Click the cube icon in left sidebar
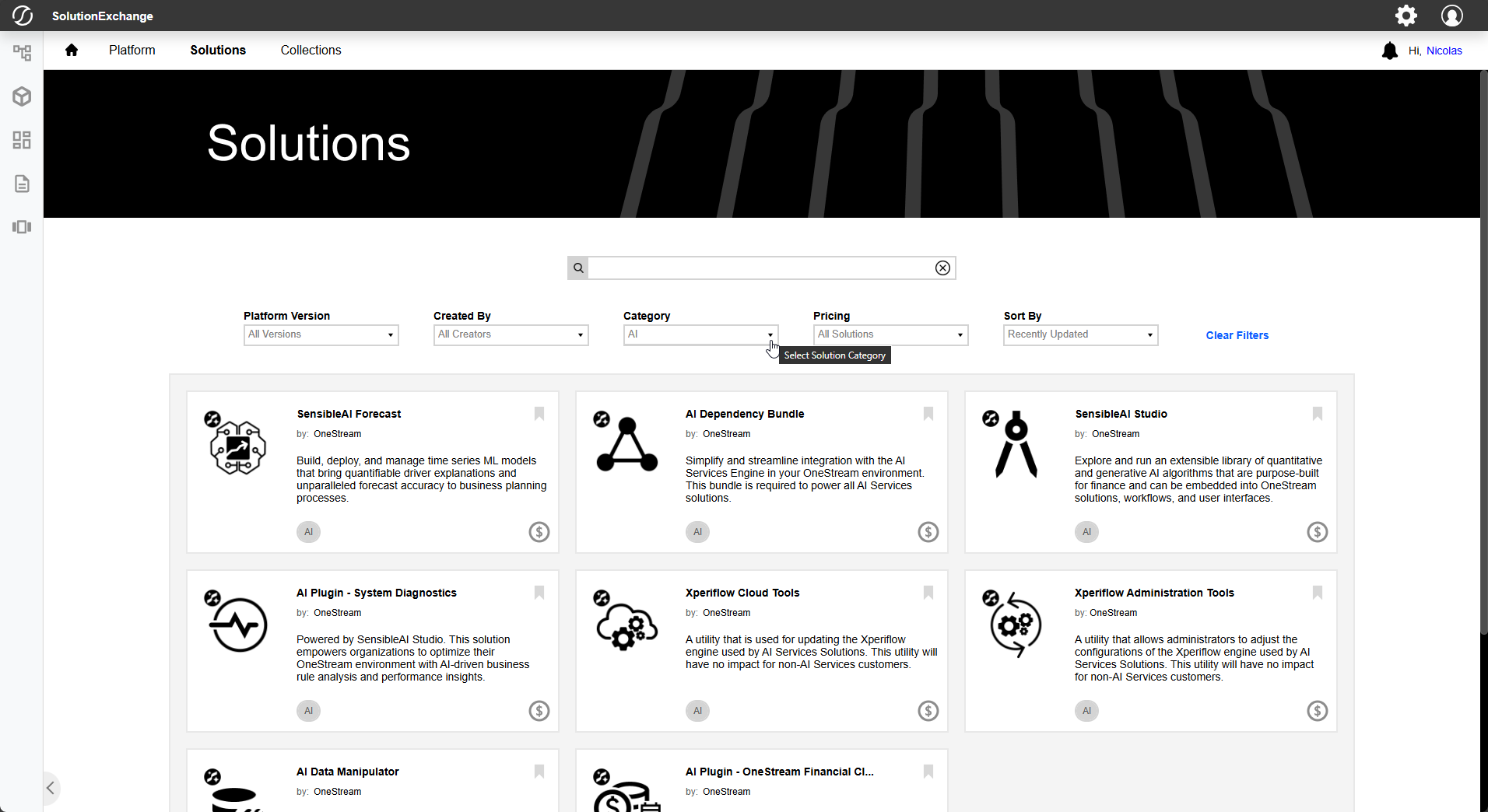This screenshot has height=812, width=1488. [22, 96]
